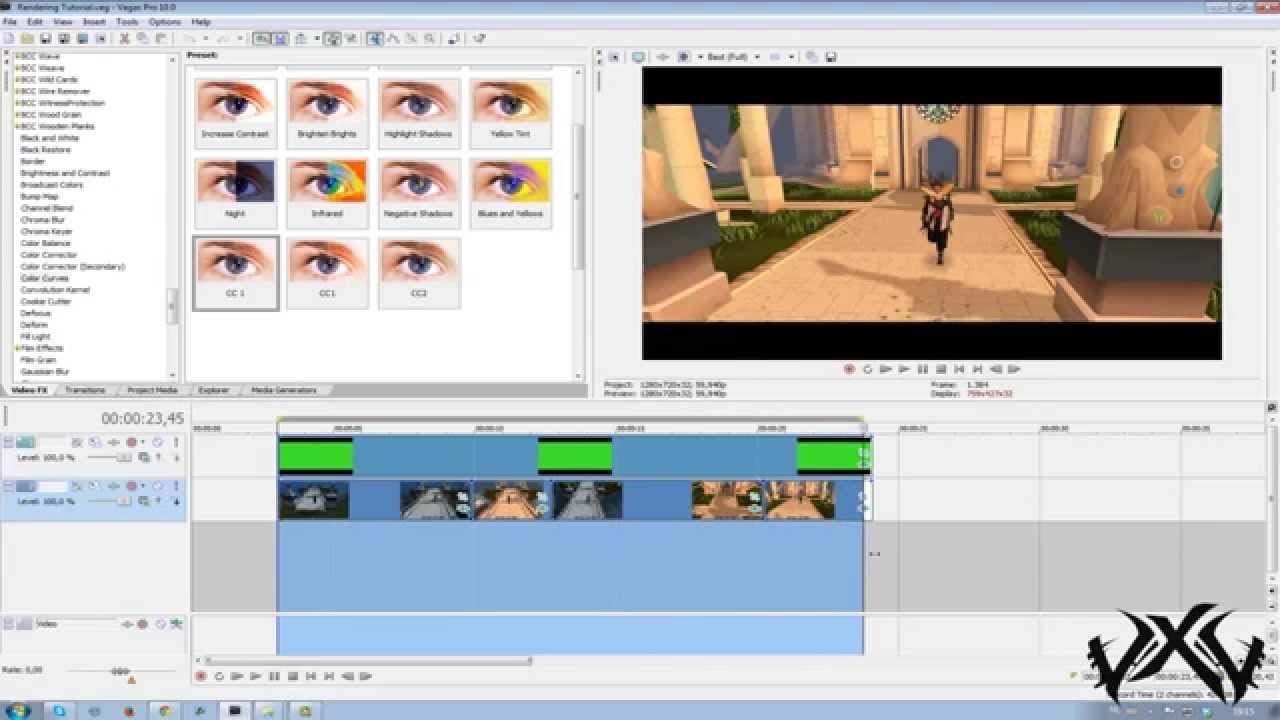Switch to the Media Generators tab
The height and width of the screenshot is (720, 1280).
point(284,390)
